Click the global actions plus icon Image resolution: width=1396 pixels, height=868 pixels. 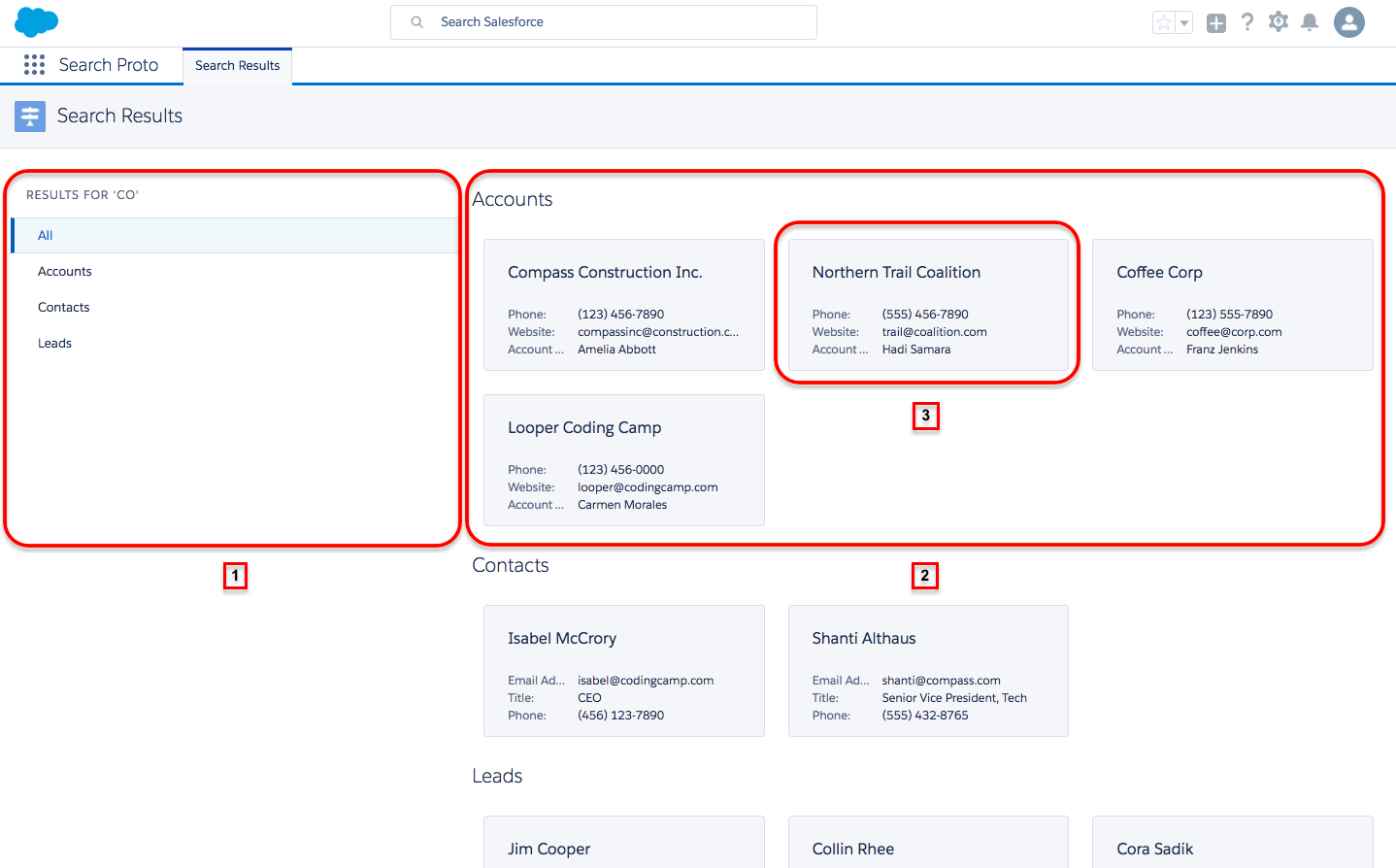1216,22
